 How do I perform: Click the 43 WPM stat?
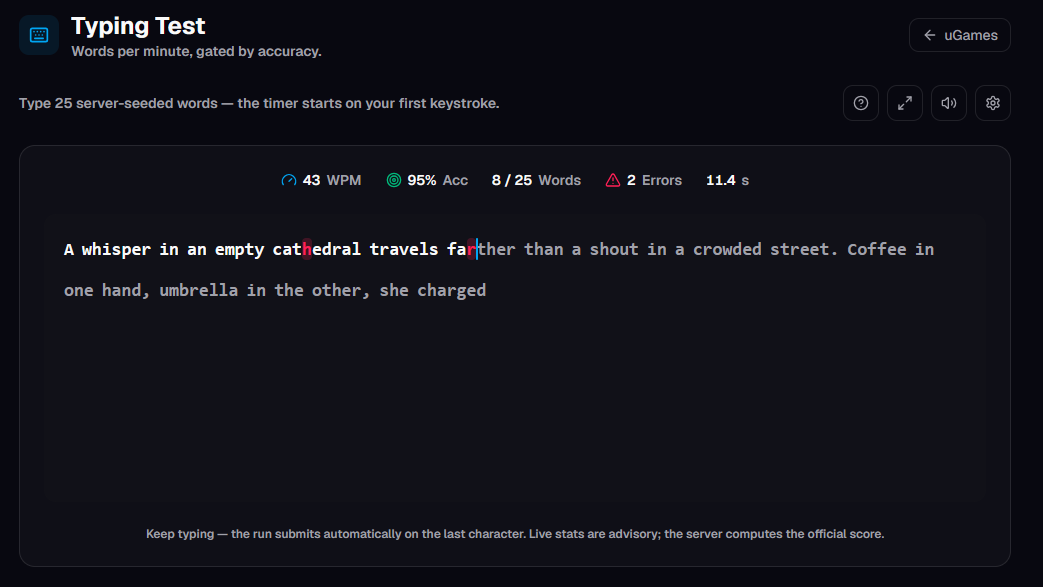(321, 180)
